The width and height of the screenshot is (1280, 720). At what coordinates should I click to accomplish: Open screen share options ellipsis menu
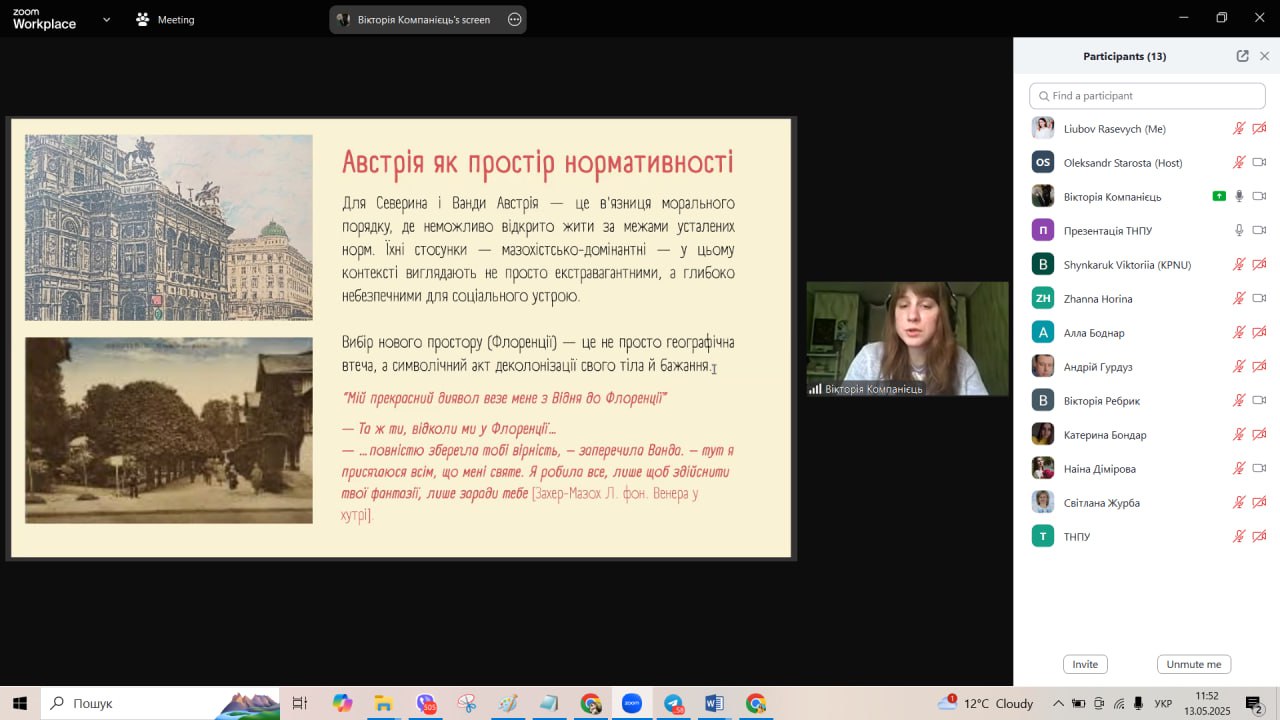tap(514, 19)
